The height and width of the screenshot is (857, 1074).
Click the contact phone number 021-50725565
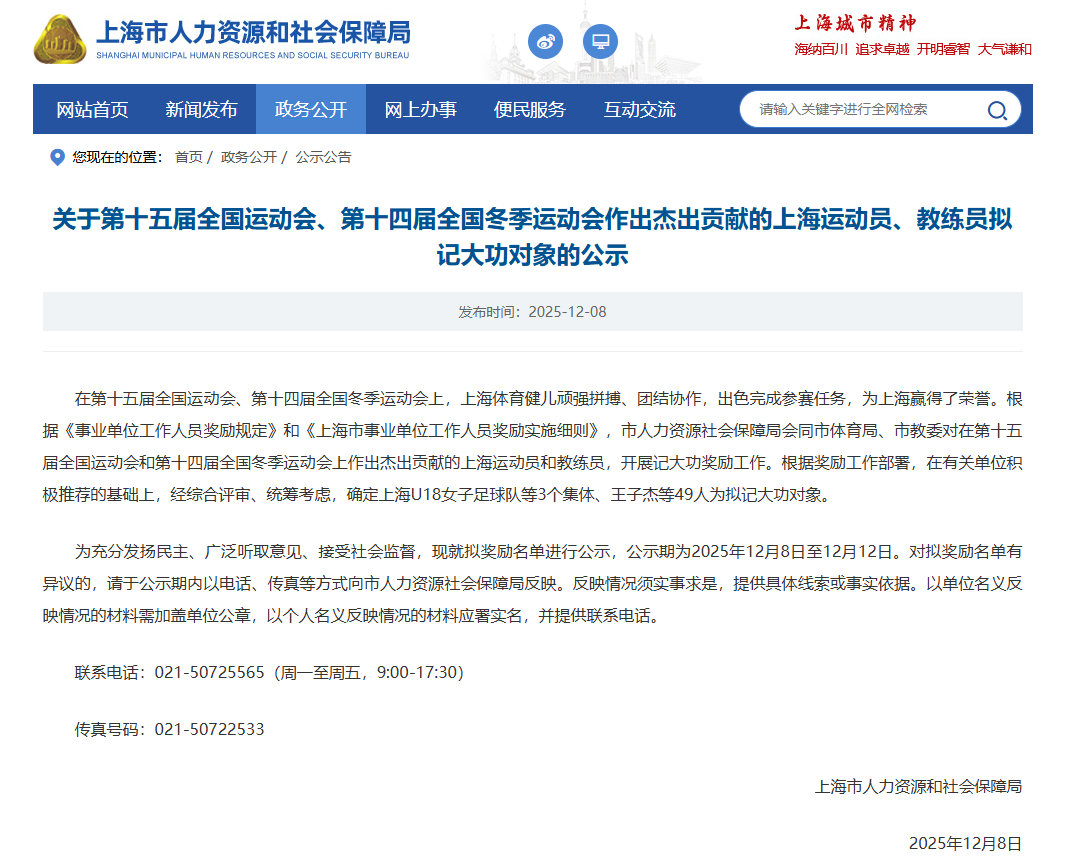click(x=209, y=673)
